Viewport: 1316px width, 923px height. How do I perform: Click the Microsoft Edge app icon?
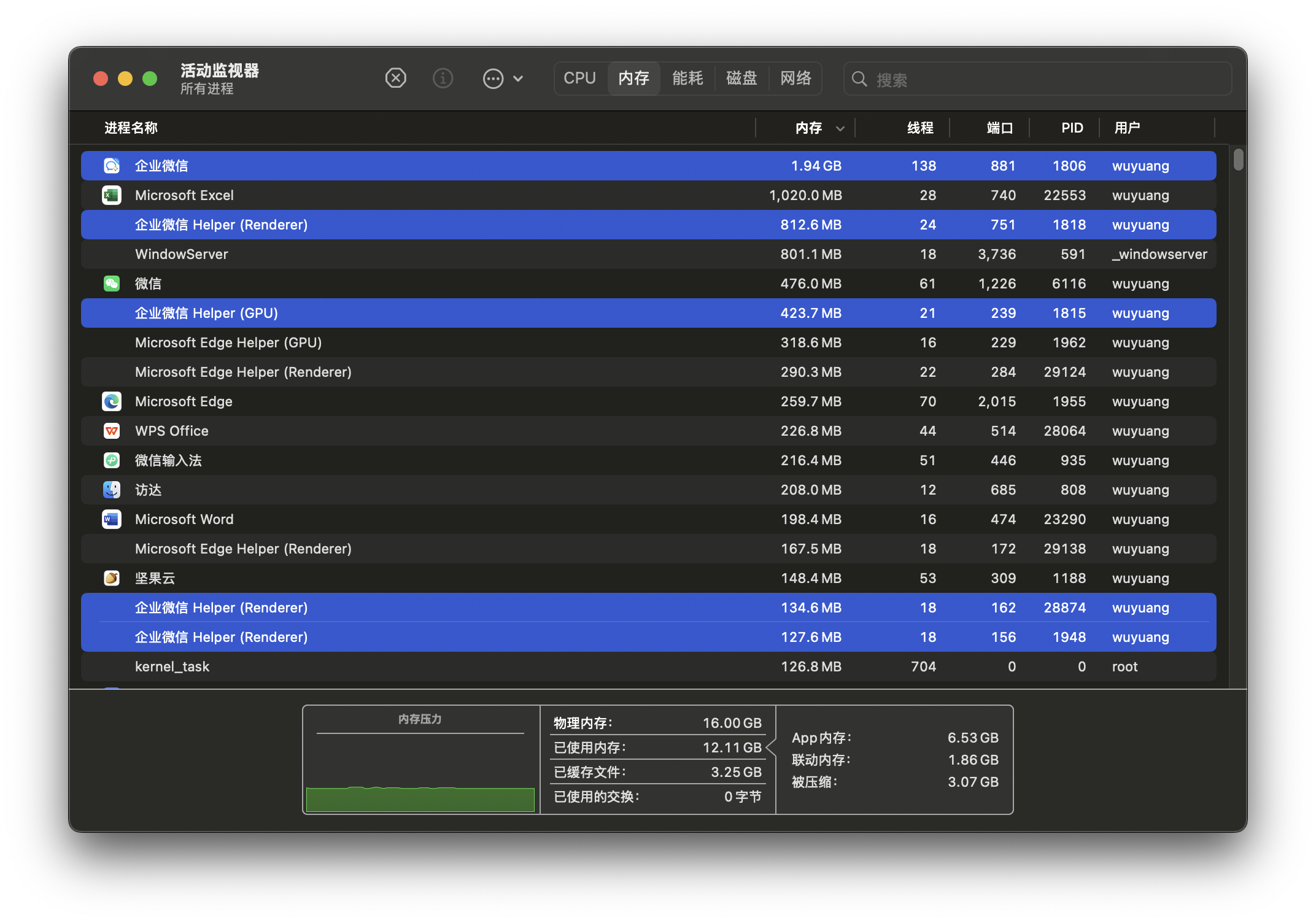[x=111, y=401]
